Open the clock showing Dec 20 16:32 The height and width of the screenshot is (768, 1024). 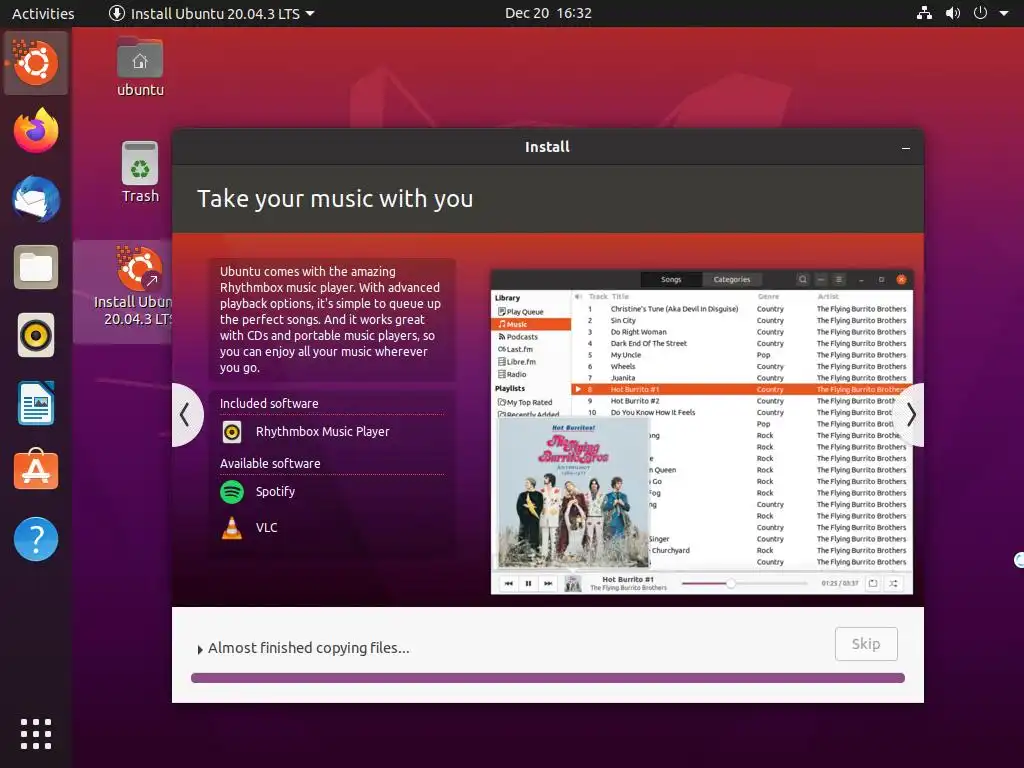point(548,13)
